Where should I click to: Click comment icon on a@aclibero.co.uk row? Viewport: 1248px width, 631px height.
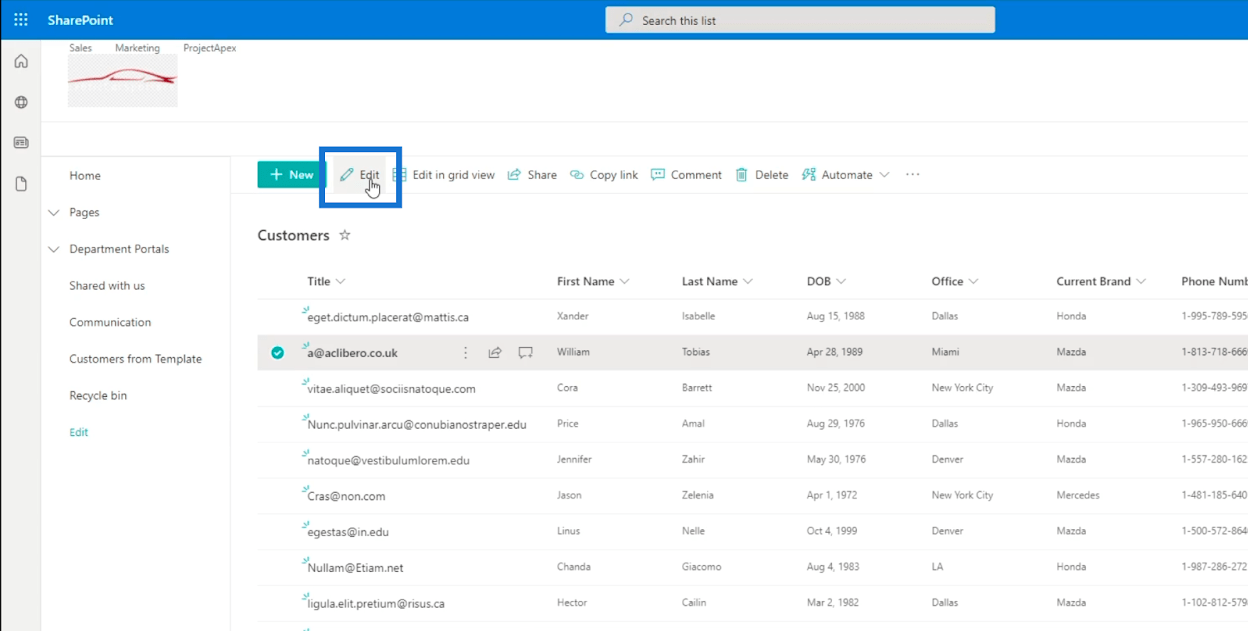525,352
